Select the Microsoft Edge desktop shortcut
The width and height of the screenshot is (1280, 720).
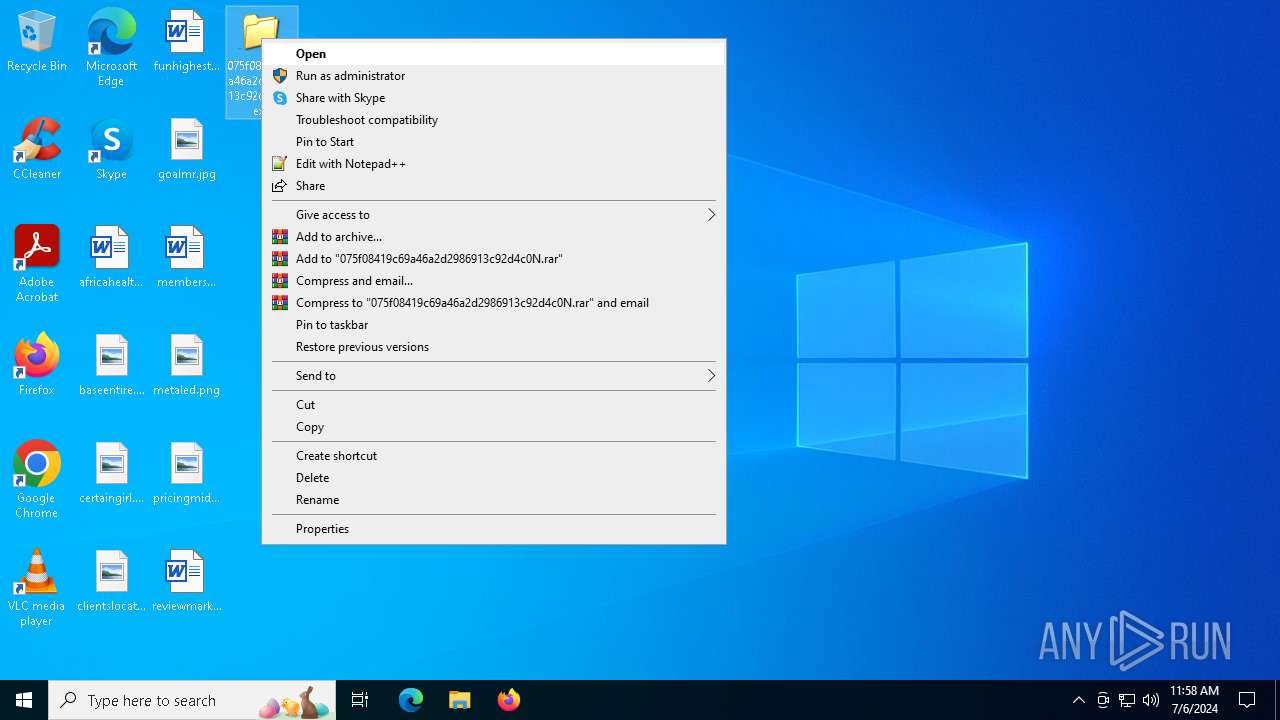click(111, 48)
